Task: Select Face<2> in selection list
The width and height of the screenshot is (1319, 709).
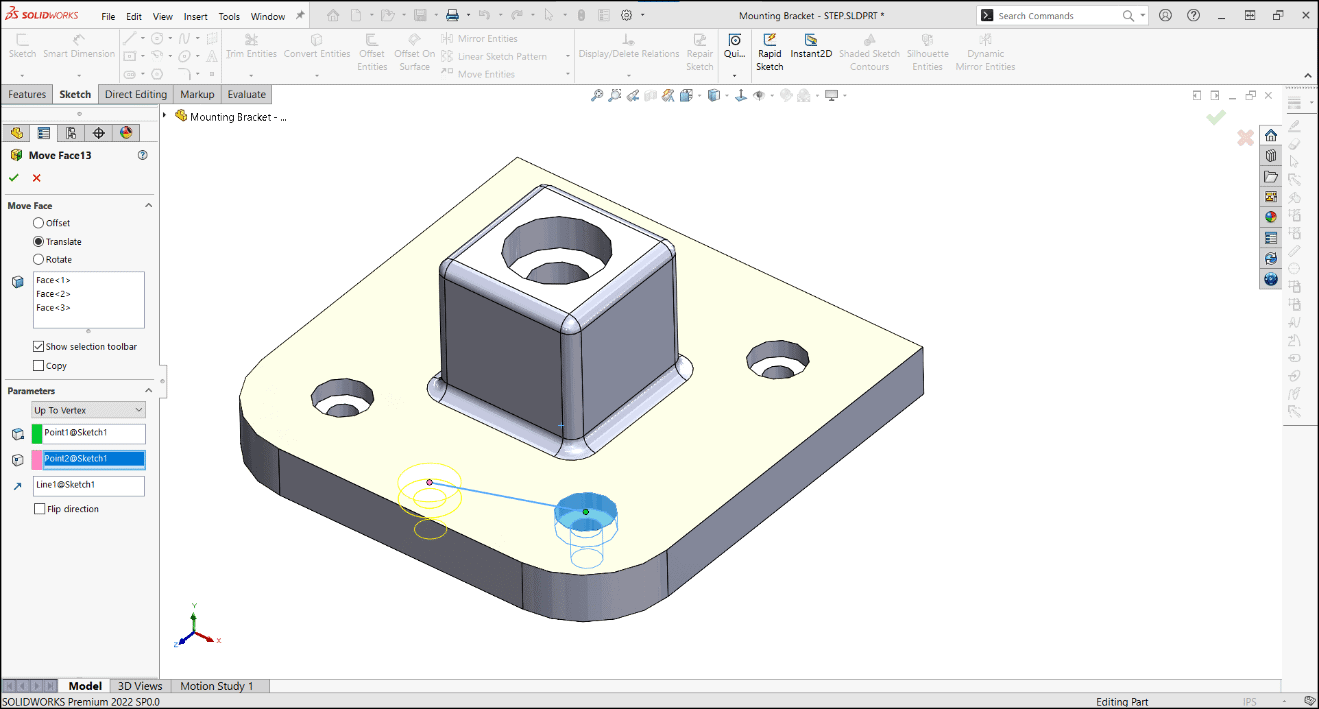Action: (x=54, y=294)
